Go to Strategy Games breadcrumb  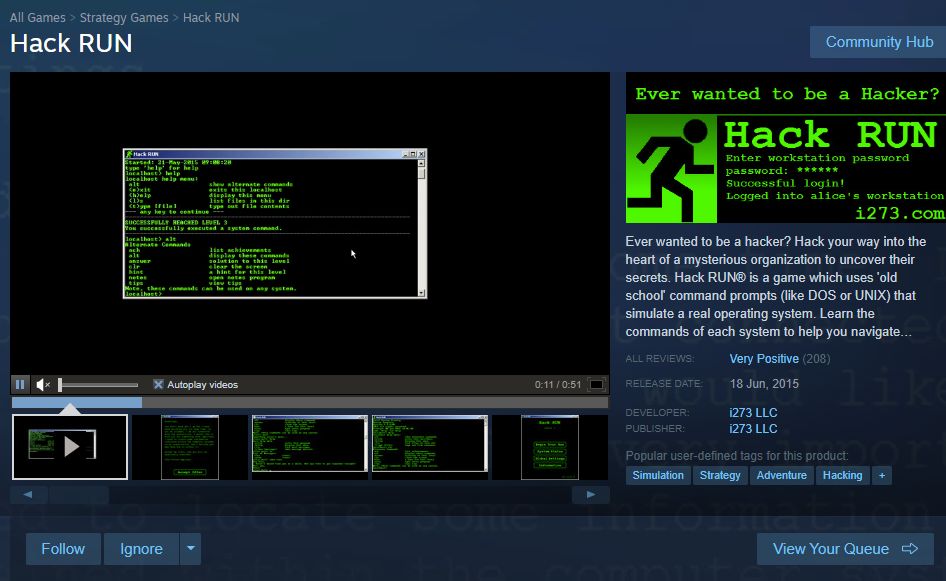(x=124, y=17)
